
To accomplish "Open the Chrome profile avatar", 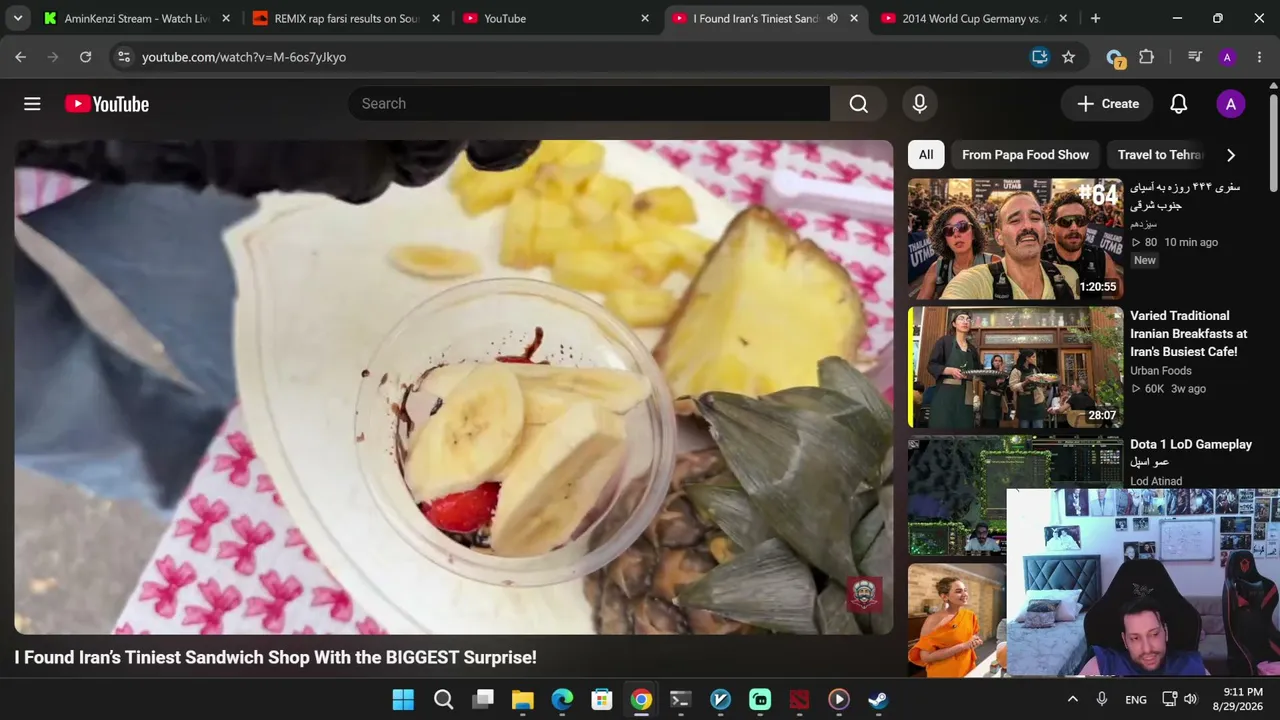I will [1227, 57].
